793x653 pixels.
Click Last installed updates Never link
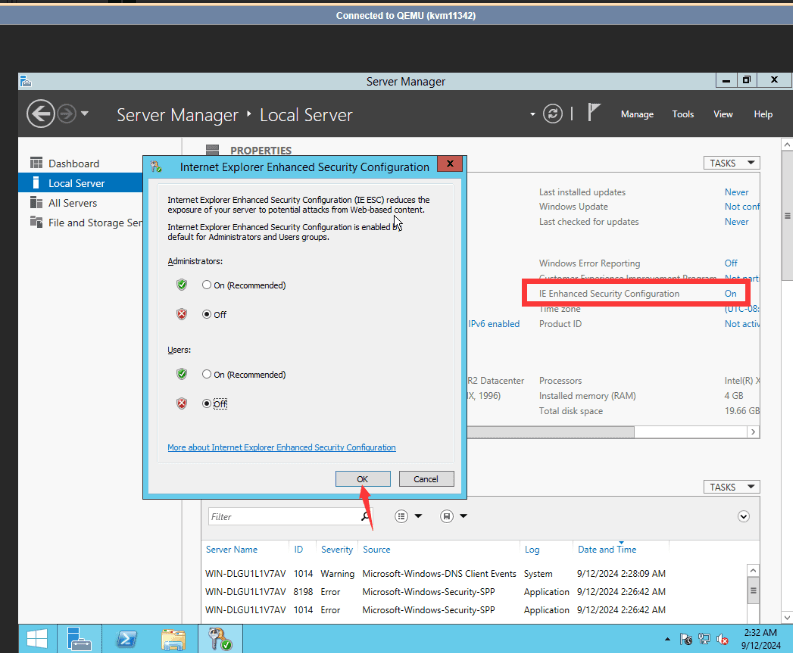tap(736, 192)
